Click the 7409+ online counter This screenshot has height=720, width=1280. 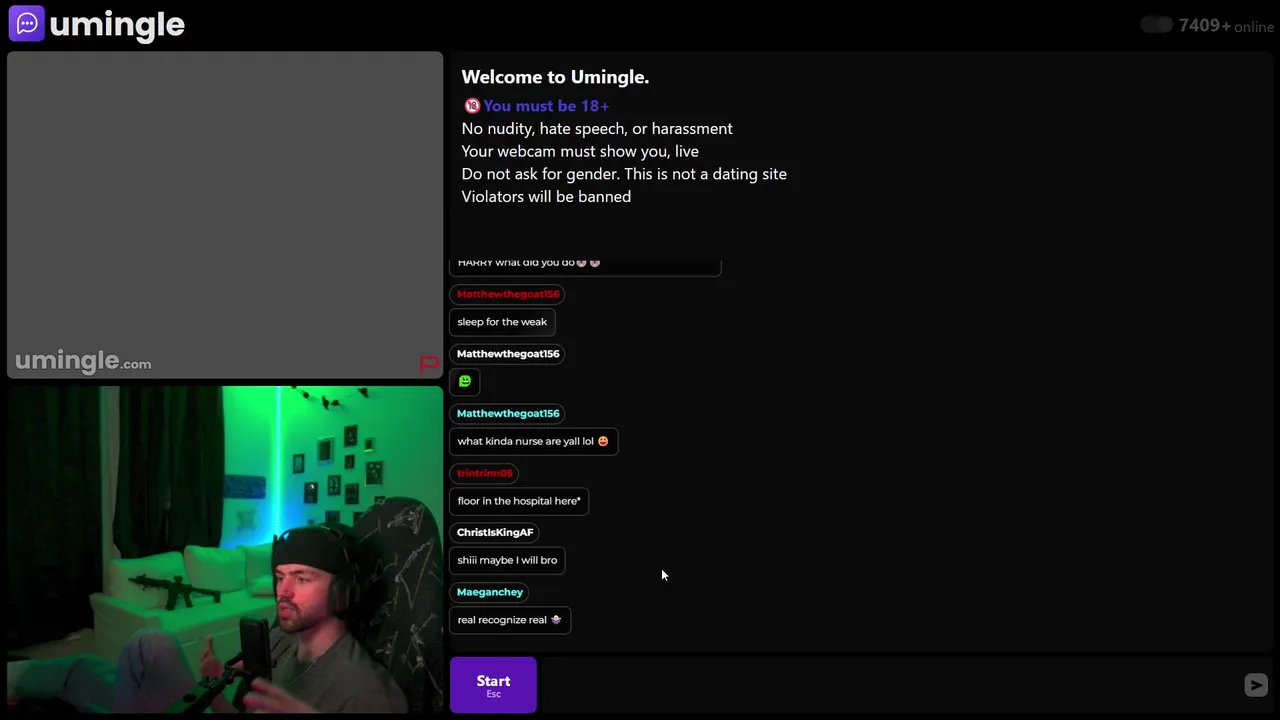click(1226, 26)
